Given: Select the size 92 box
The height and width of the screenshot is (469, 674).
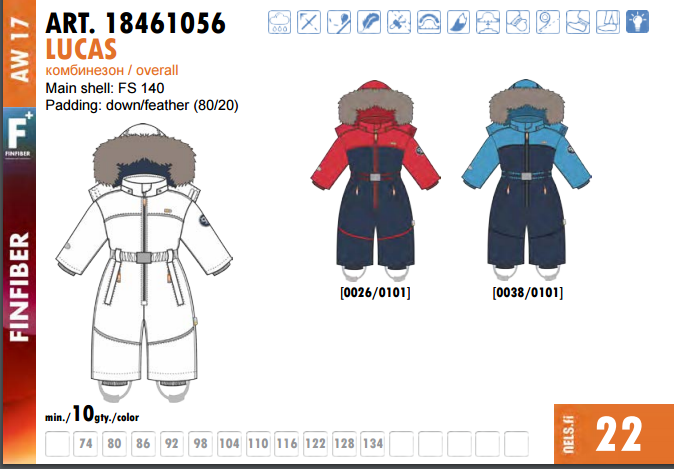Looking at the screenshot, I should tap(172, 444).
